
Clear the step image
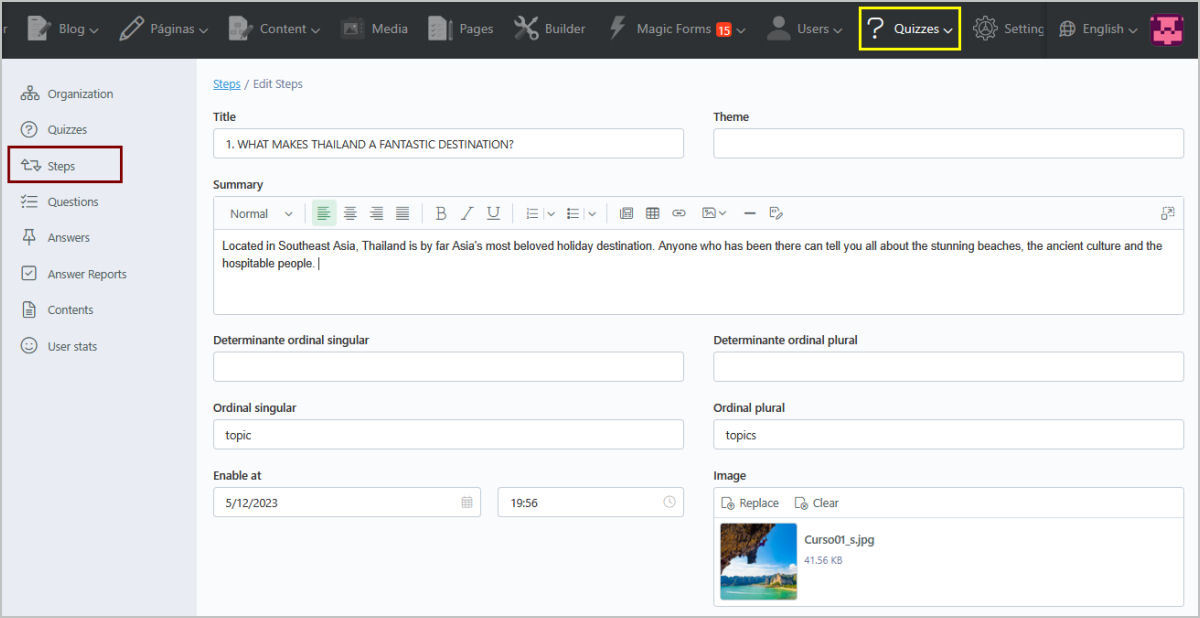[816, 503]
